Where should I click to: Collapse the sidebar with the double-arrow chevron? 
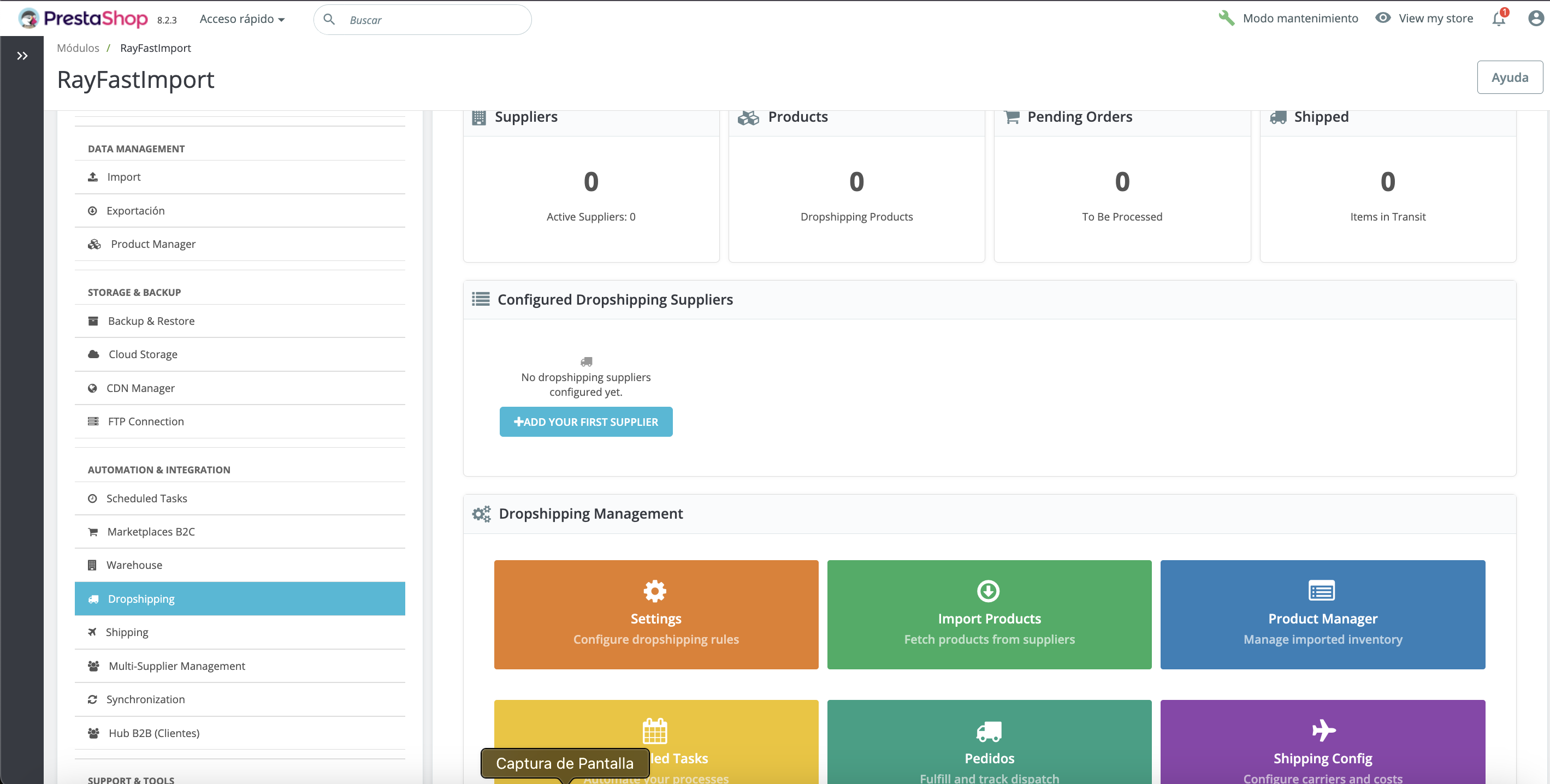(x=22, y=55)
